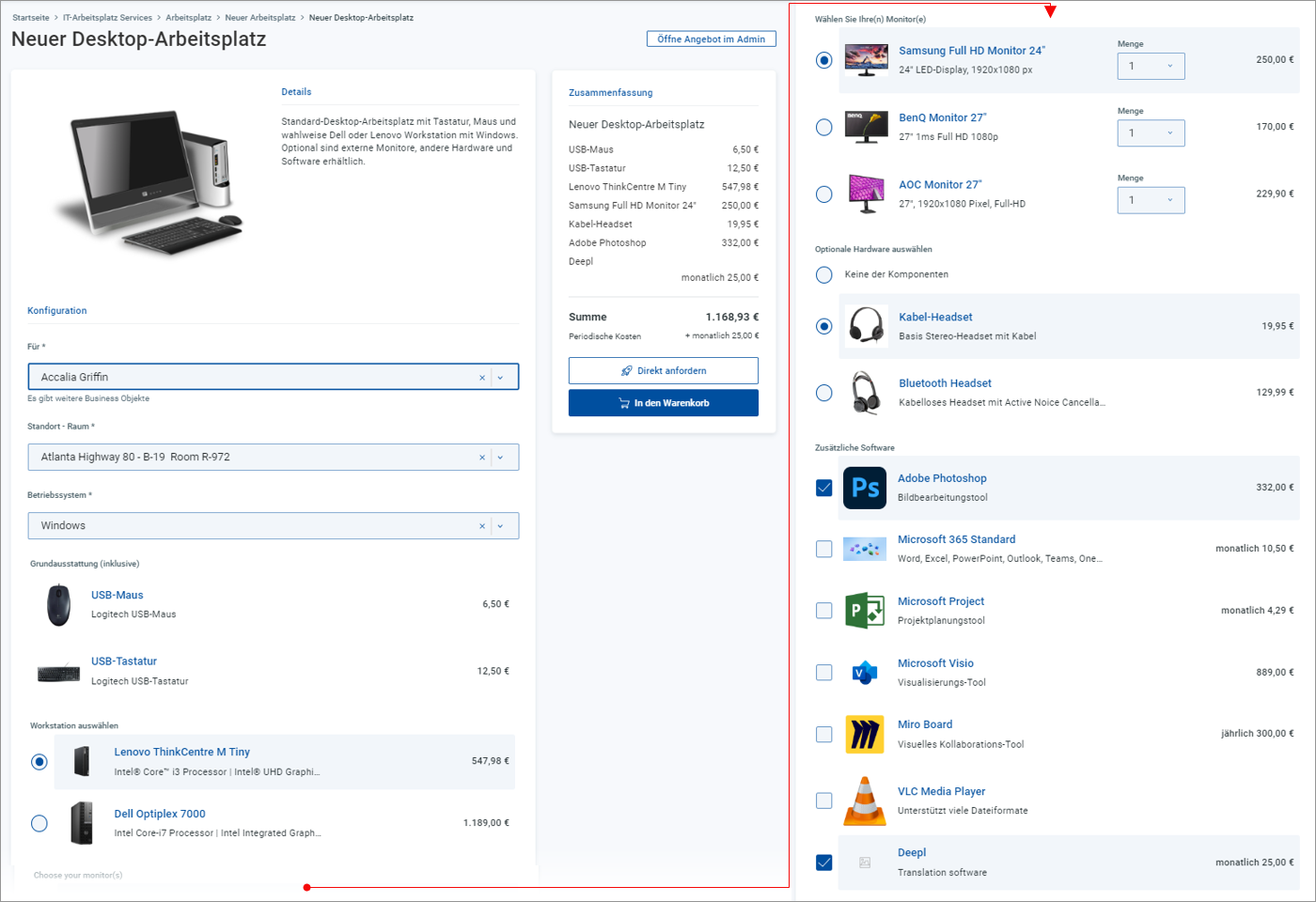Image resolution: width=1316 pixels, height=902 pixels.
Task: Click the Microsoft Project icon
Action: 864,611
